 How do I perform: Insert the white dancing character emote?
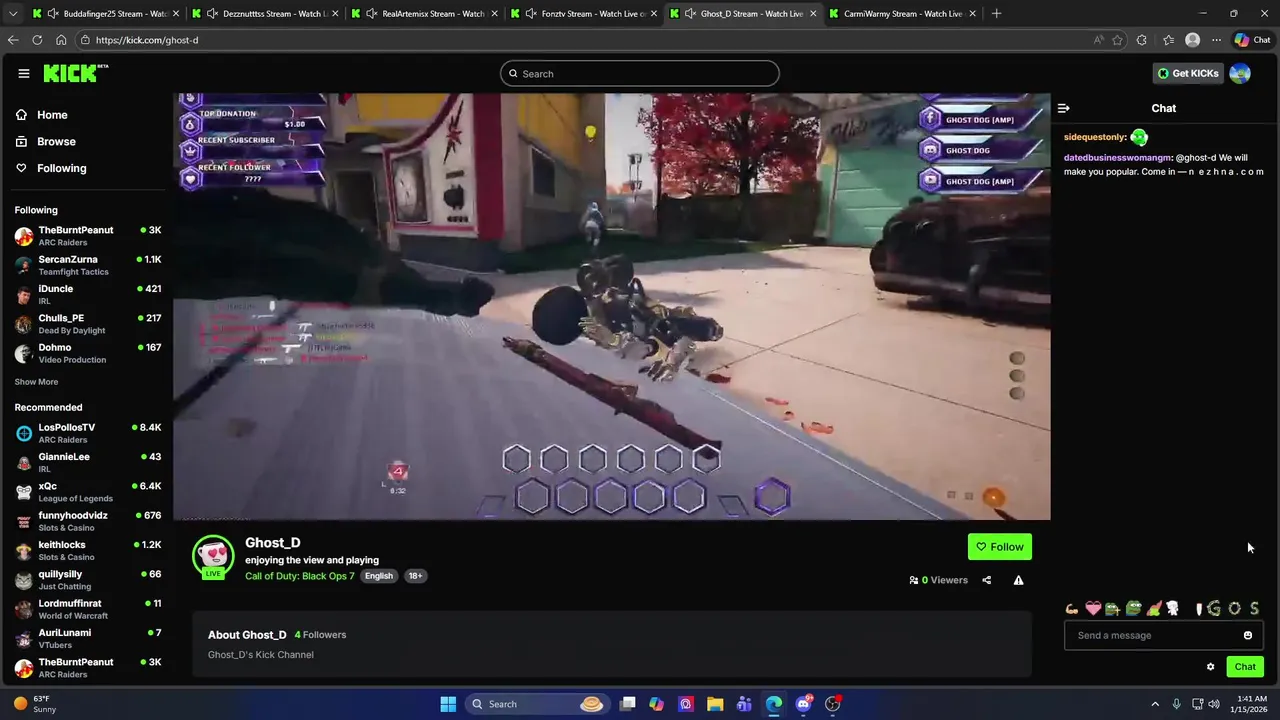tap(1173, 608)
